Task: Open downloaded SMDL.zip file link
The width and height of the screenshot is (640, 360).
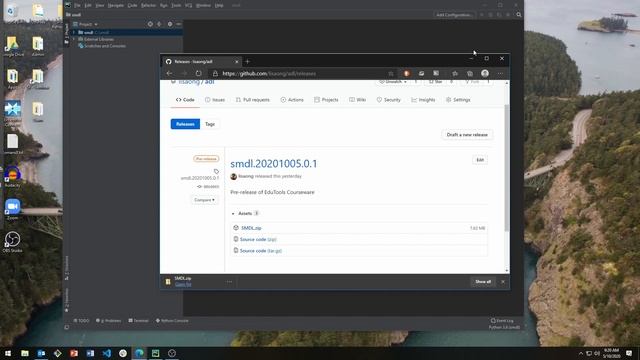Action: click(x=183, y=284)
